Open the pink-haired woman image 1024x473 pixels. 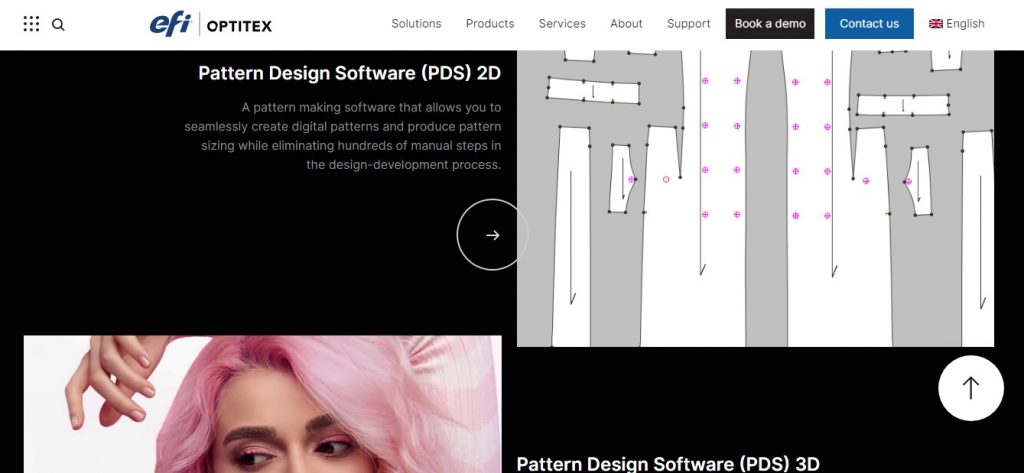click(x=263, y=404)
